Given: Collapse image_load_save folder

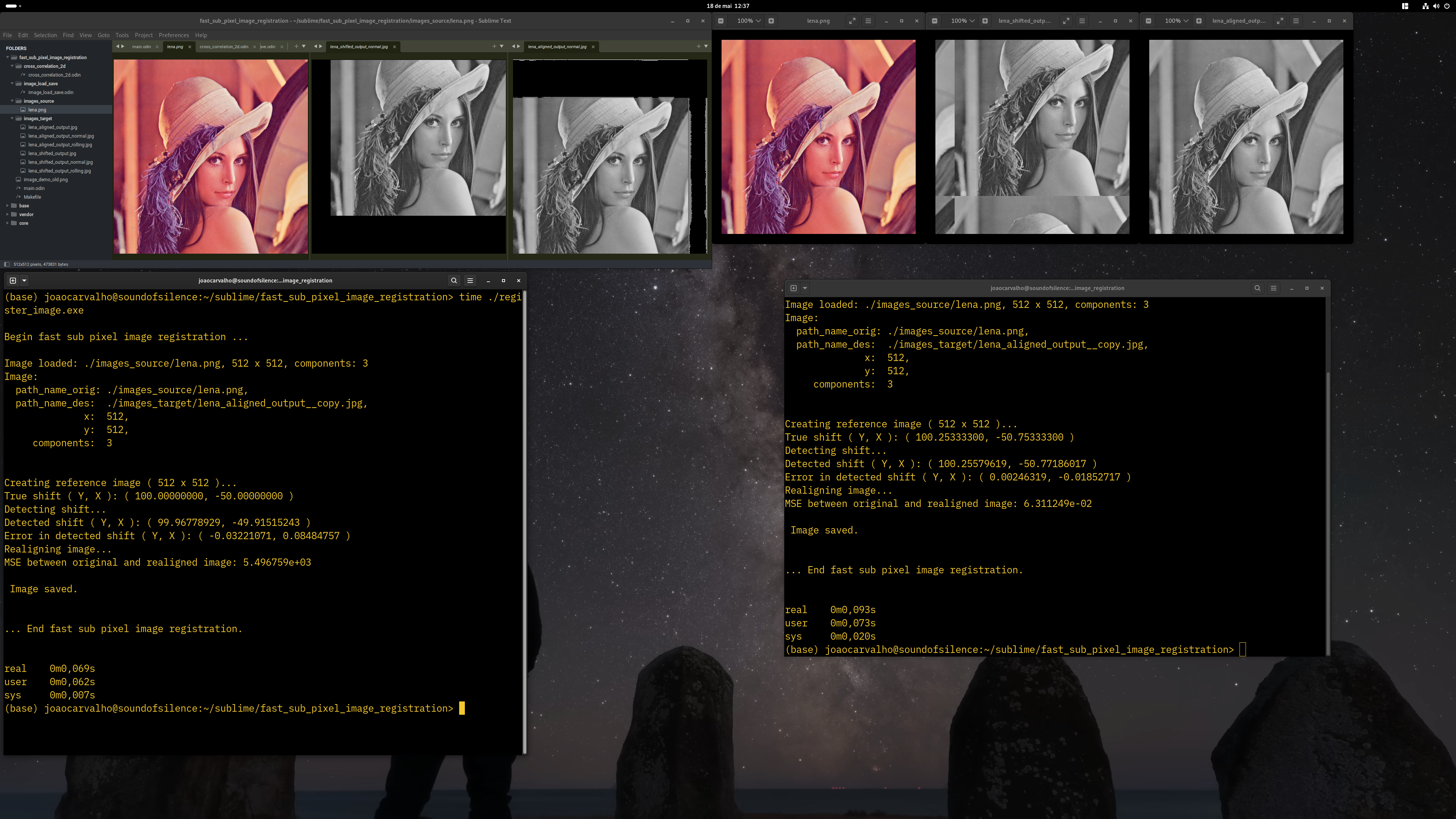Looking at the screenshot, I should tap(12, 84).
